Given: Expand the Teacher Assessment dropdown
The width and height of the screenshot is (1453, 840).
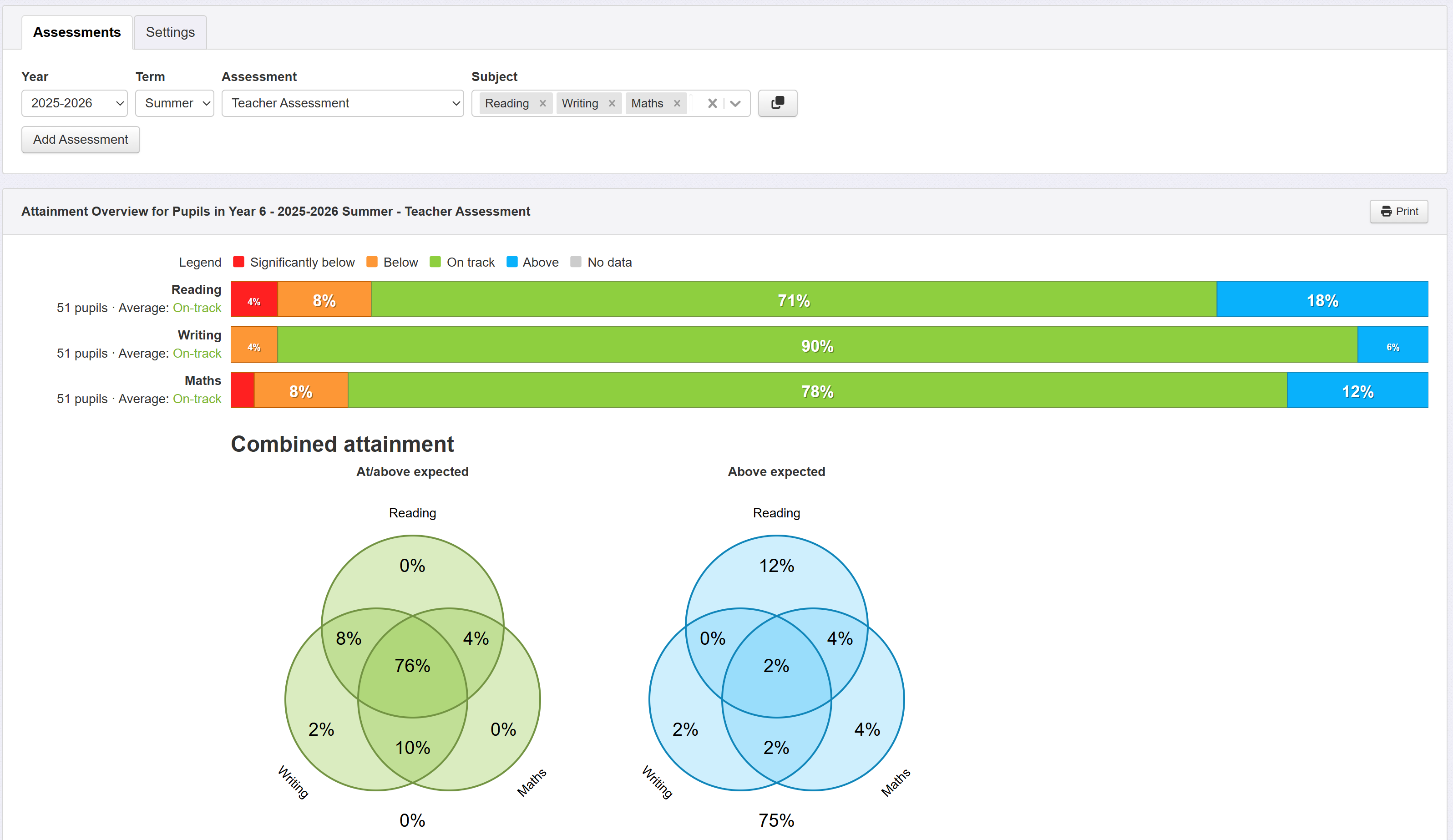Looking at the screenshot, I should [x=343, y=103].
